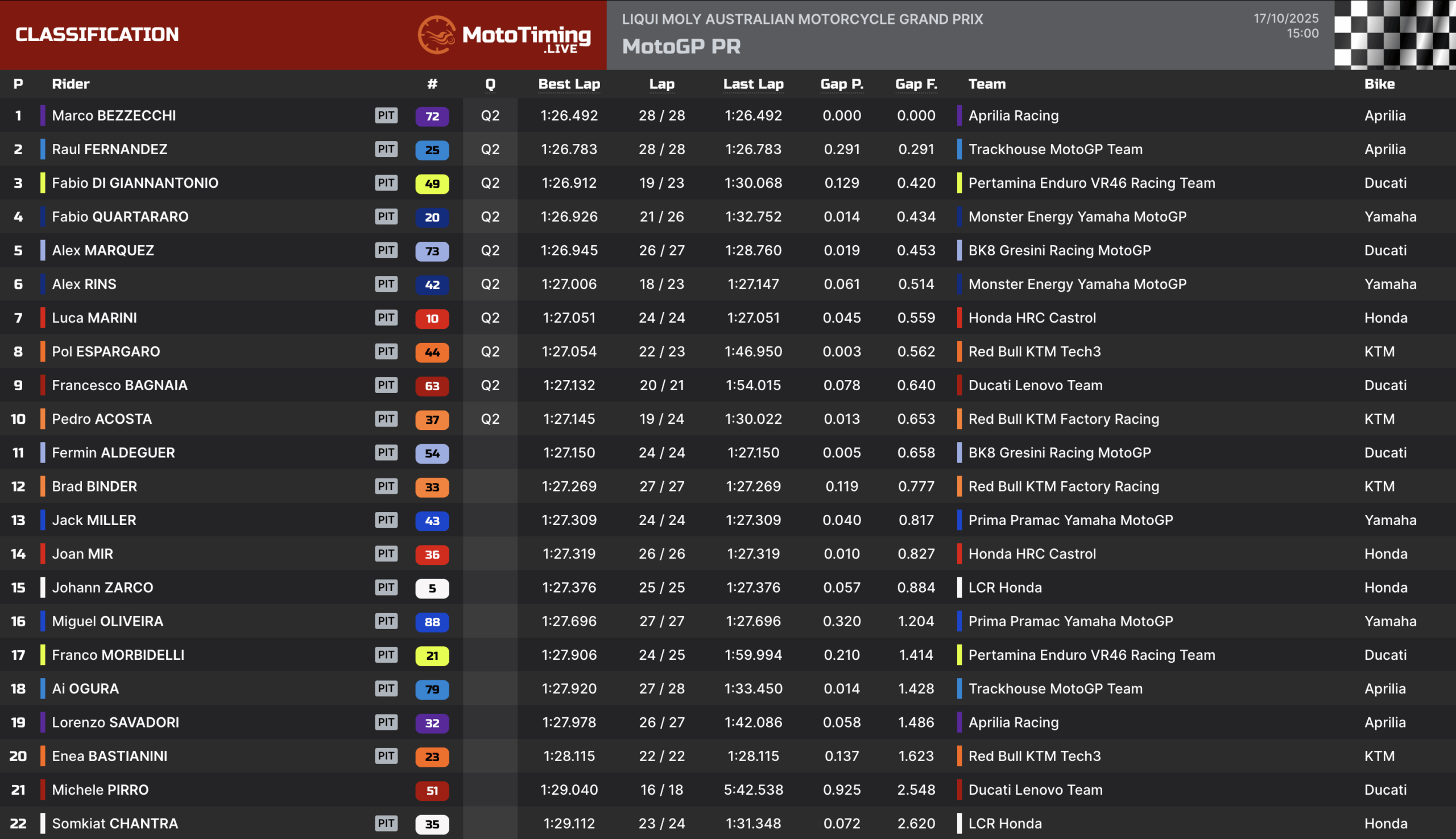Click Alex Marquez's Q2 qualification cell

coord(490,251)
